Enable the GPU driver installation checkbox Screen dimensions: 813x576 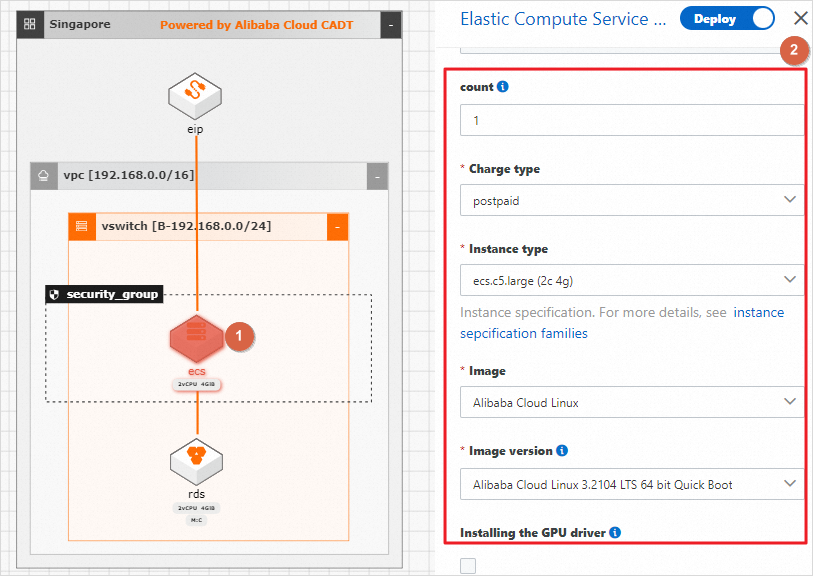click(468, 566)
